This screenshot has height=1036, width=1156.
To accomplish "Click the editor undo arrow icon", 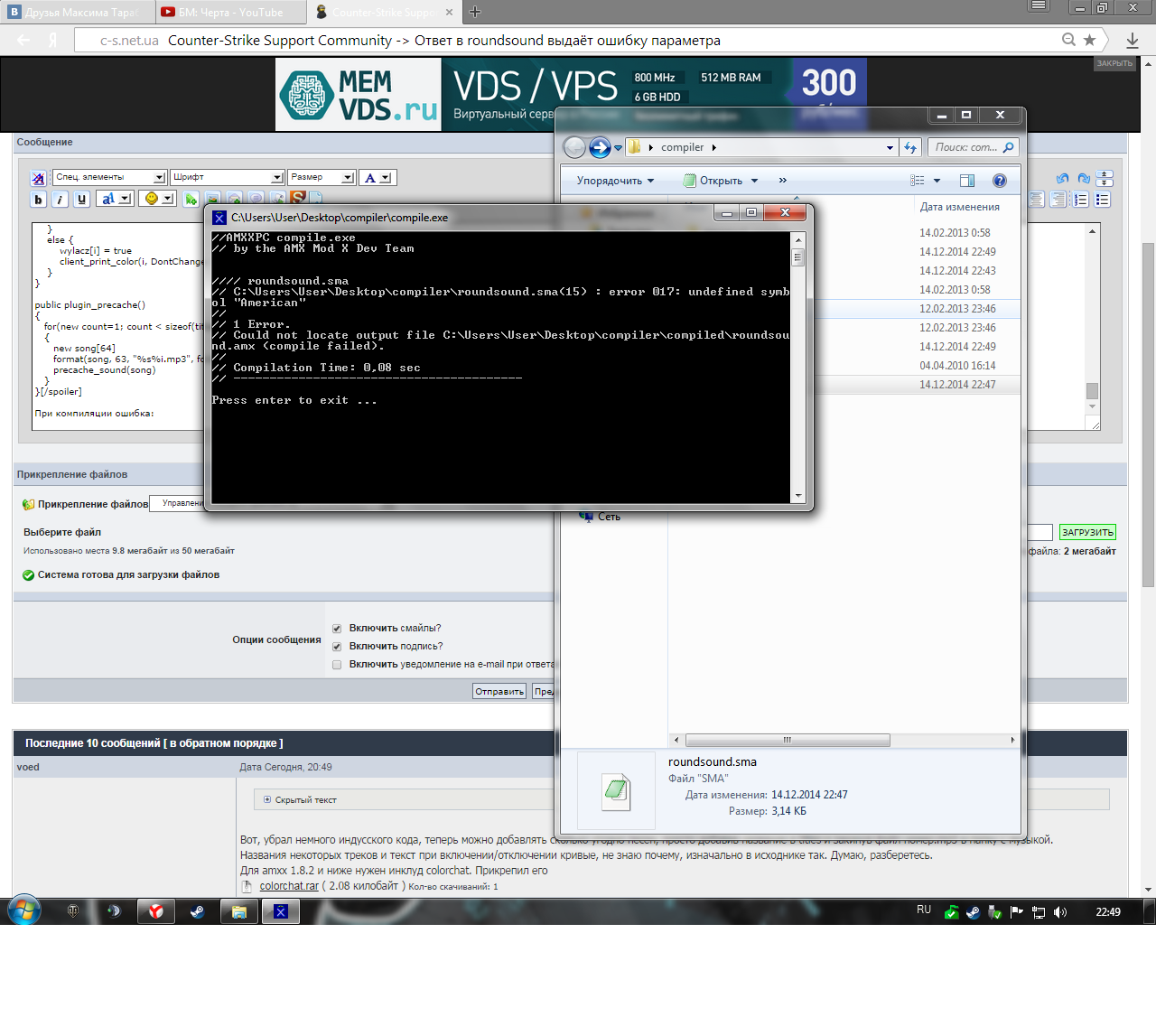I will click(x=1062, y=178).
